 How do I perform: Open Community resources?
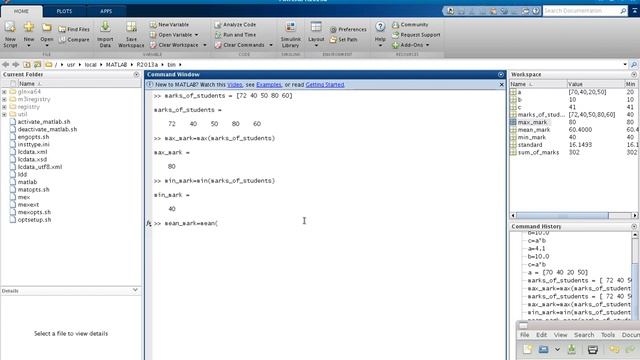[410, 24]
